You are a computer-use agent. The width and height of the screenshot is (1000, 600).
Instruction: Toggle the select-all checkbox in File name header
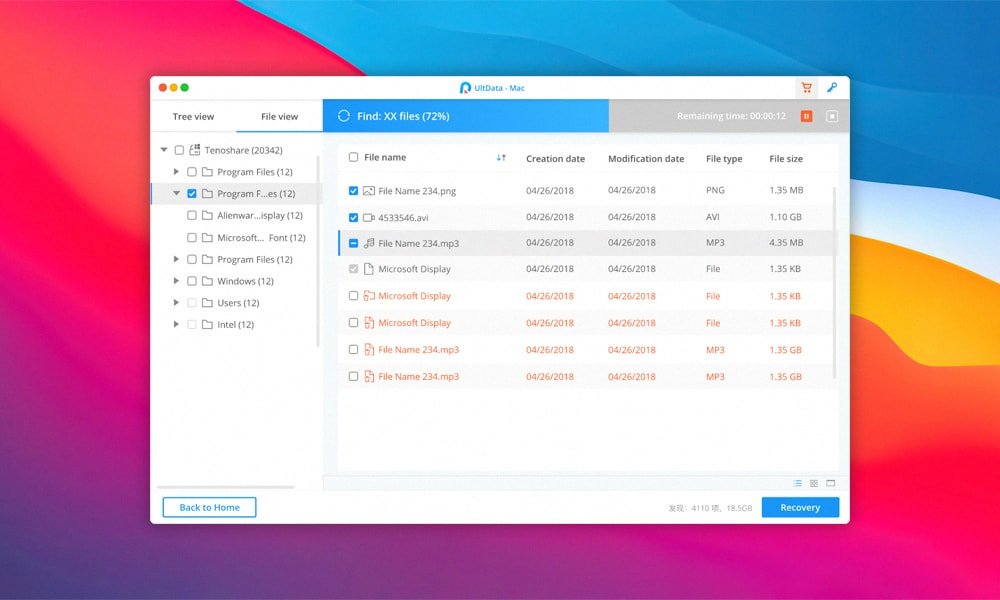tap(353, 158)
